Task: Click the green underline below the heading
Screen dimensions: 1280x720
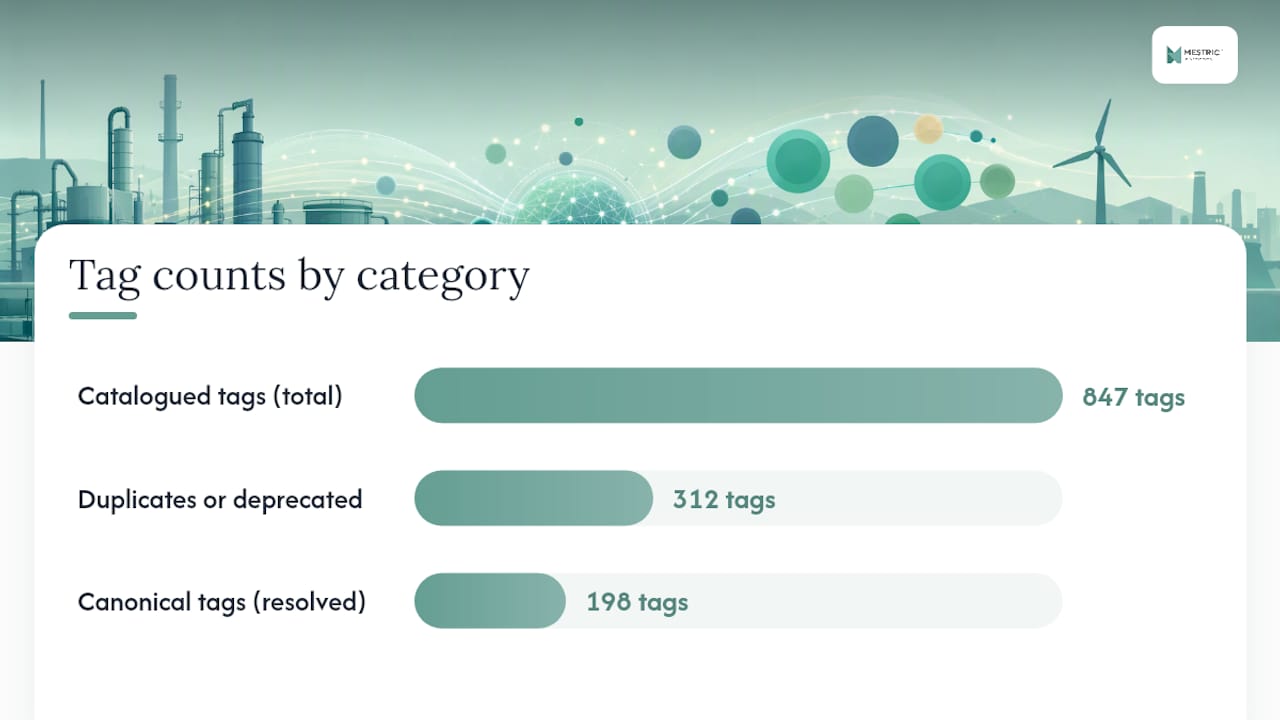Action: click(x=103, y=316)
